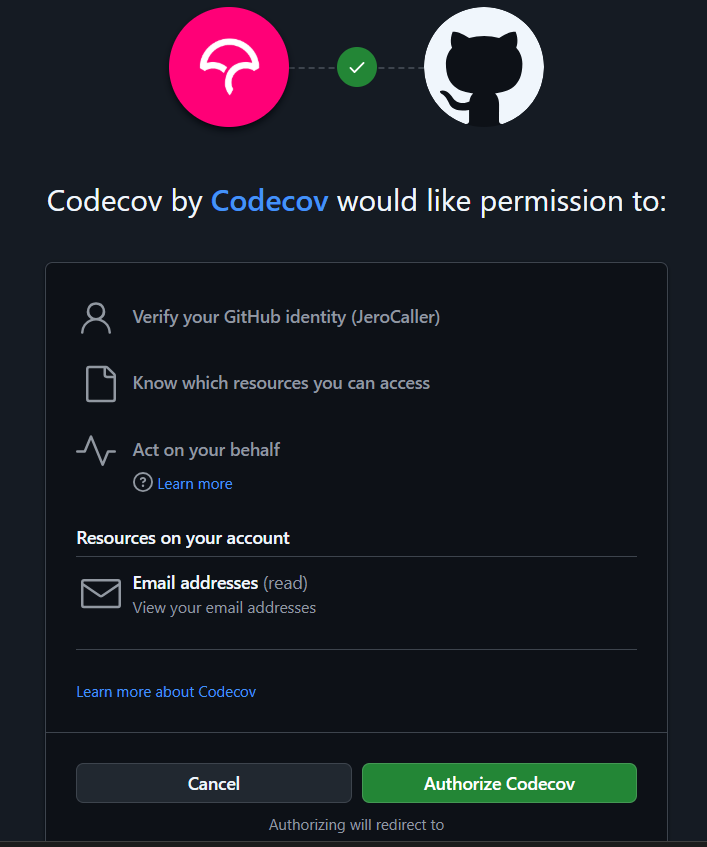
Task: Click the Email addresses permission title
Action: pos(195,582)
